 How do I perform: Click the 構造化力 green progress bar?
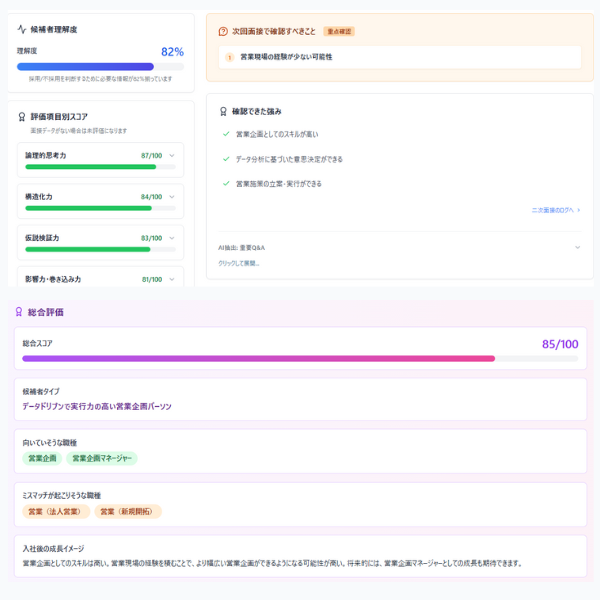click(x=100, y=208)
